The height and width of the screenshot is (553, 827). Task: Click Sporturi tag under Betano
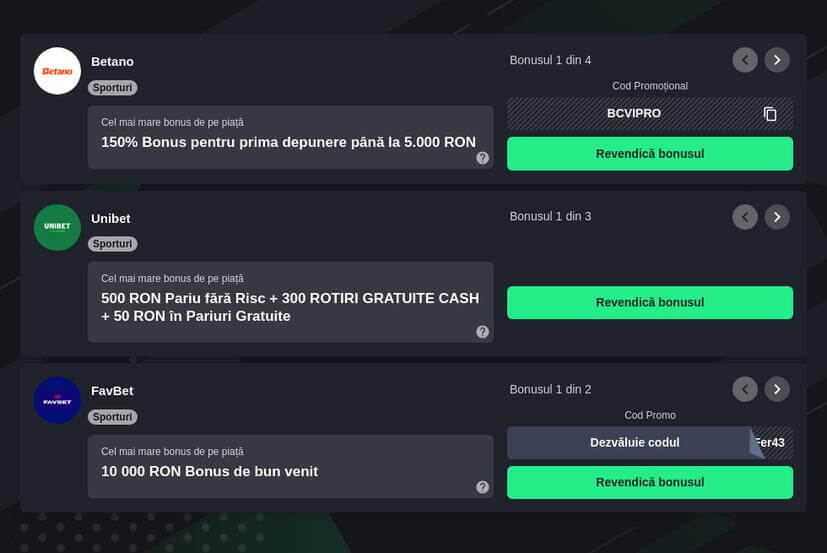click(x=113, y=88)
